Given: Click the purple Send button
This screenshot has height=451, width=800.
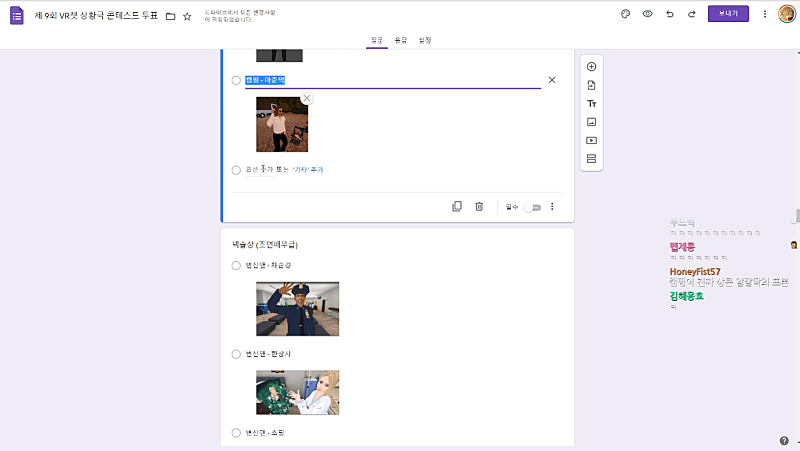Looking at the screenshot, I should coord(728,14).
